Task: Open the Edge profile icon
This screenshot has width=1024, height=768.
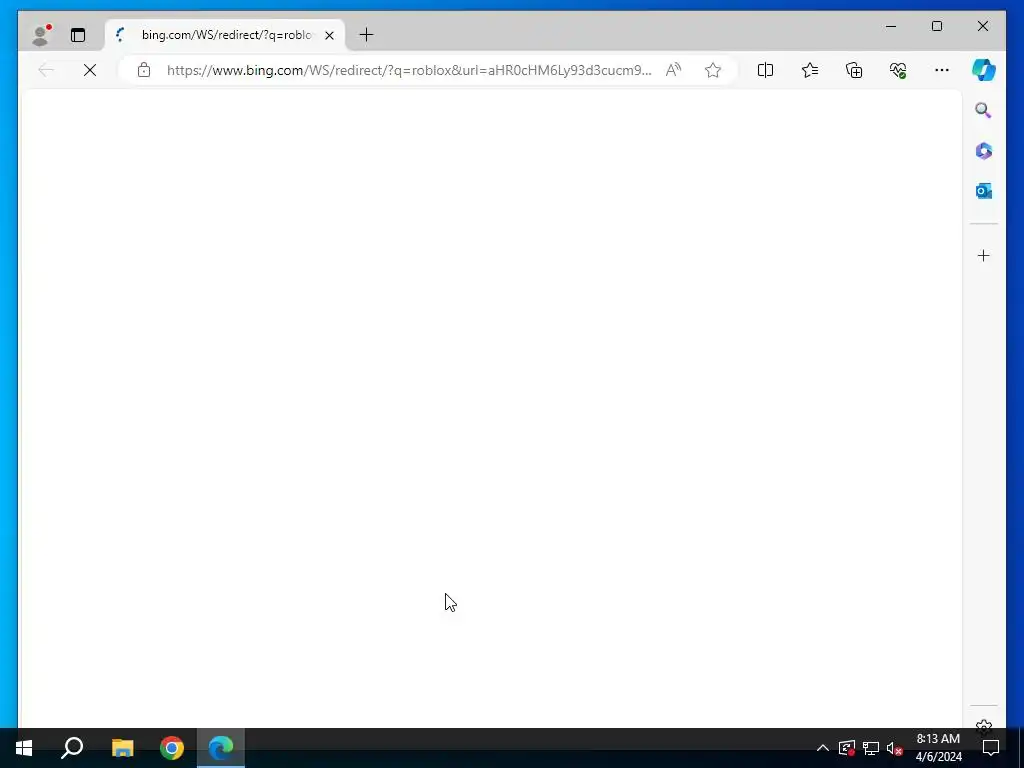Action: pyautogui.click(x=41, y=35)
